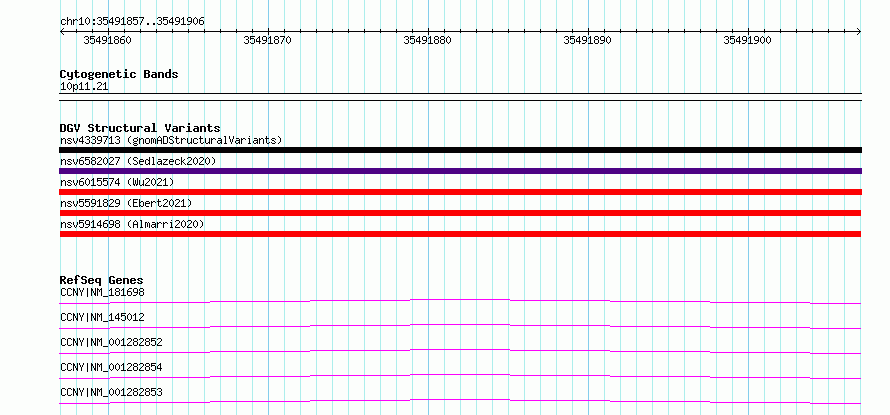Click the red nsv6015574 Wu2021 bar
Viewport: 890px width, 415px height.
pos(460,192)
